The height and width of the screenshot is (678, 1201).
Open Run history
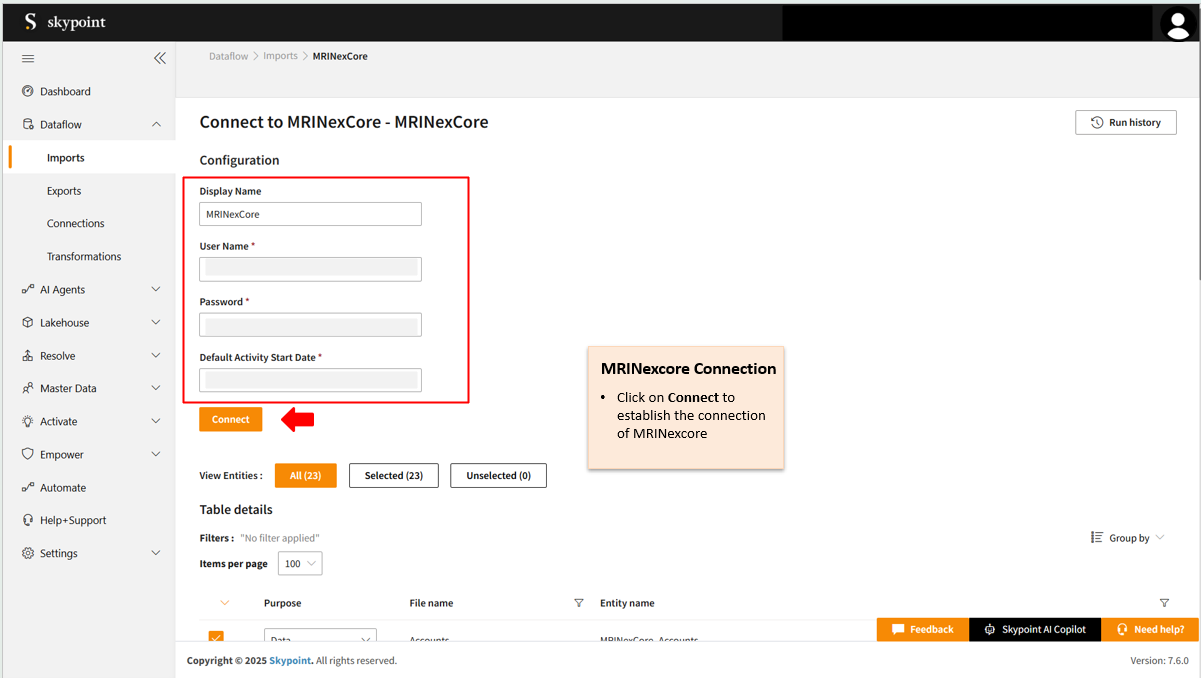pos(1126,122)
